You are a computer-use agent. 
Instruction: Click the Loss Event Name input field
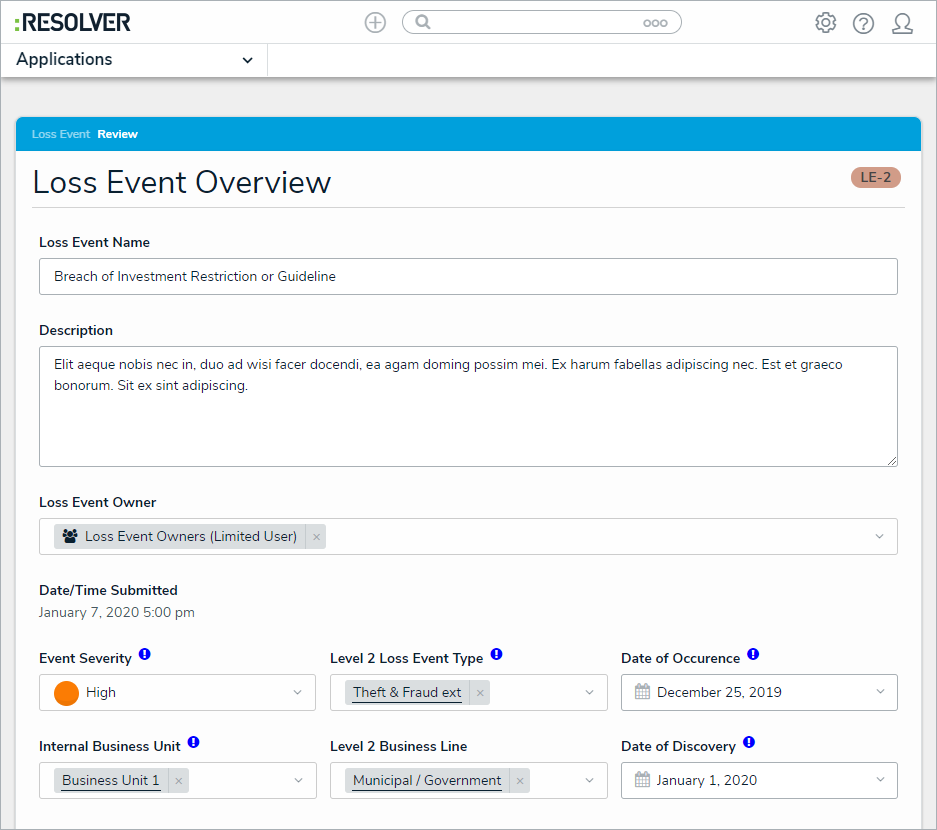click(468, 277)
